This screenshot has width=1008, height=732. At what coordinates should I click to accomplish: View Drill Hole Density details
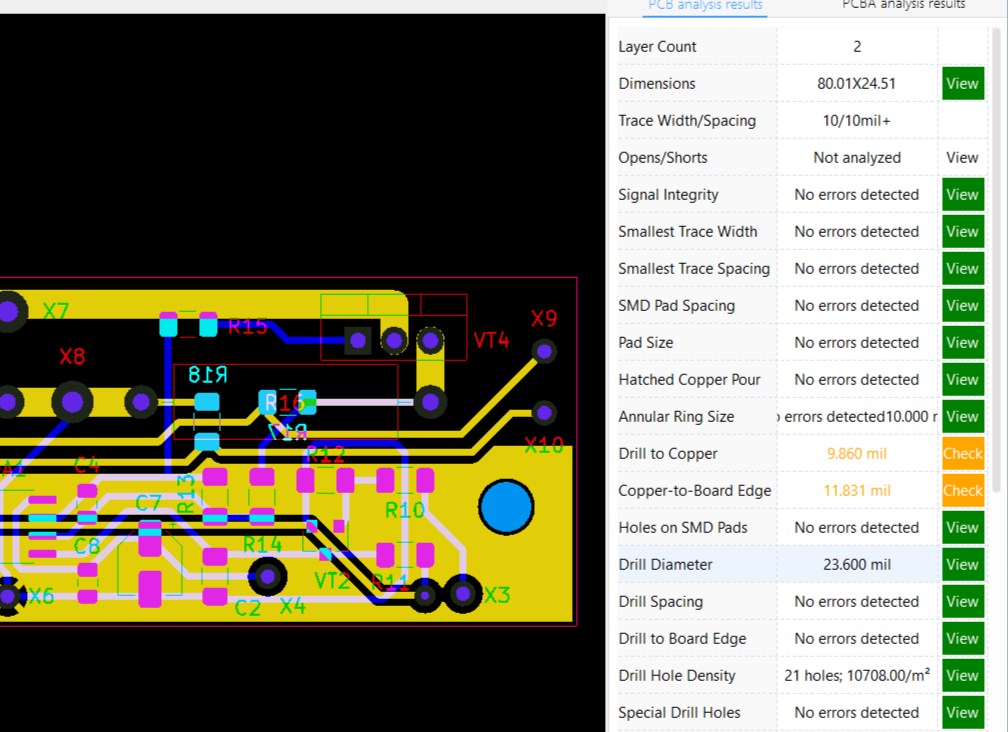coord(962,676)
